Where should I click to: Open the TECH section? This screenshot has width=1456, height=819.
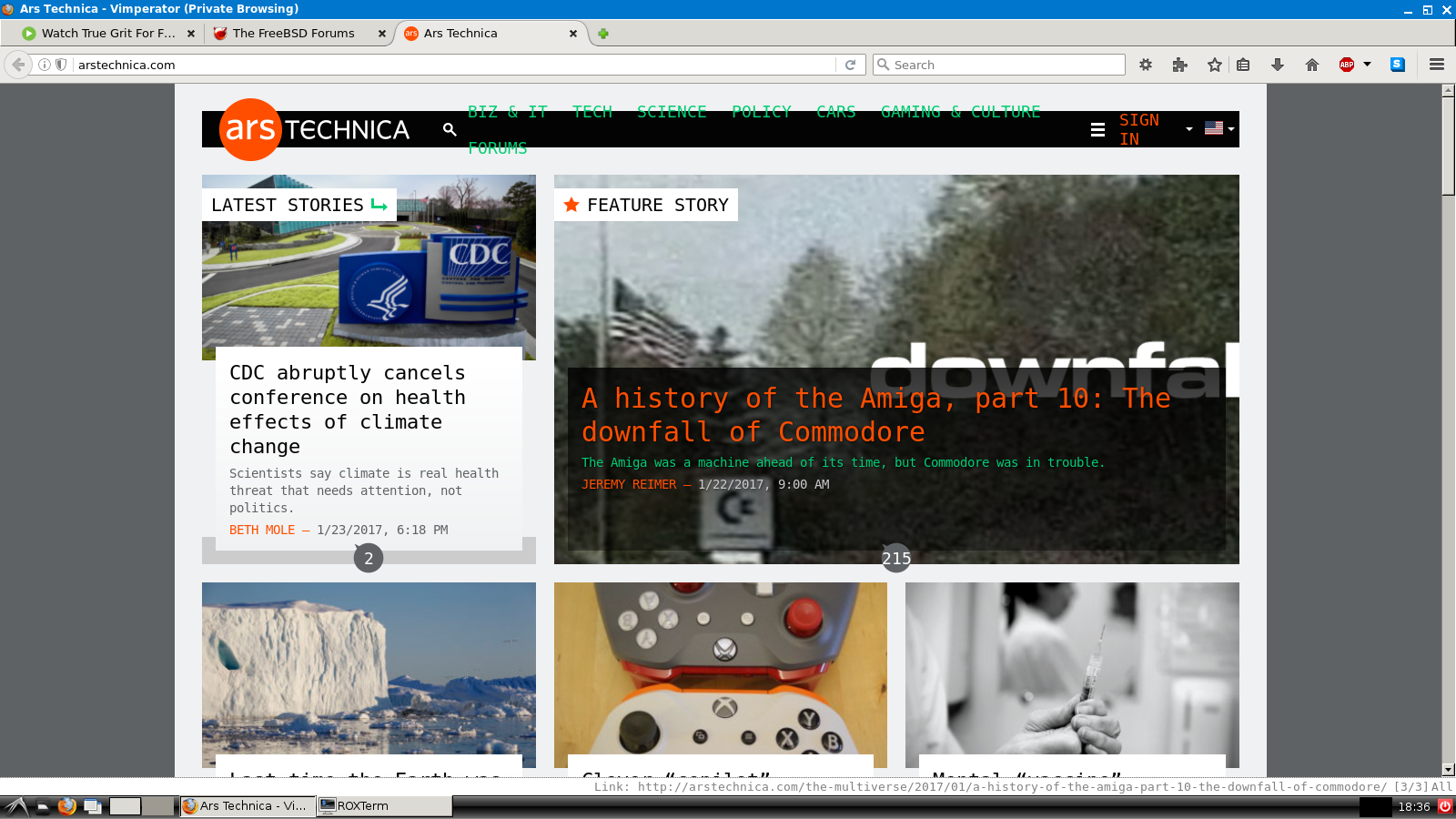pyautogui.click(x=592, y=111)
